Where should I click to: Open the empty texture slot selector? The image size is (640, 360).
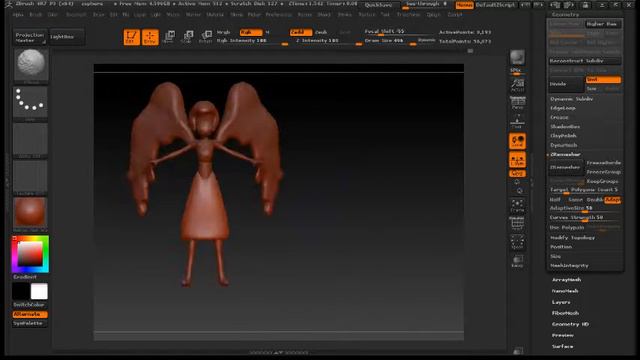[x=31, y=177]
